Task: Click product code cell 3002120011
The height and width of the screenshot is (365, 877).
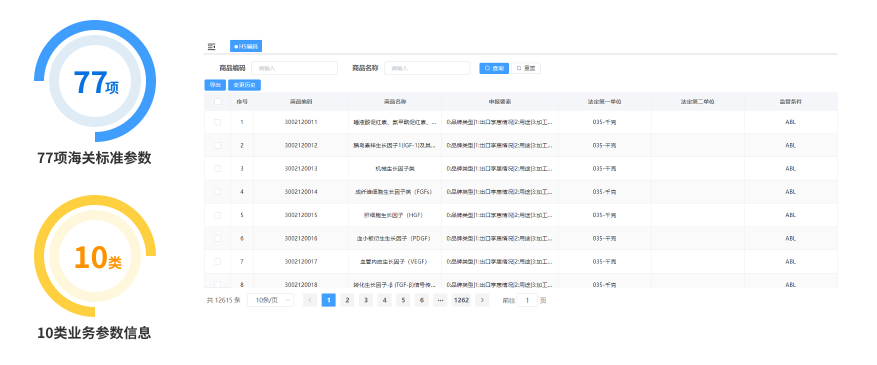Action: [301, 122]
